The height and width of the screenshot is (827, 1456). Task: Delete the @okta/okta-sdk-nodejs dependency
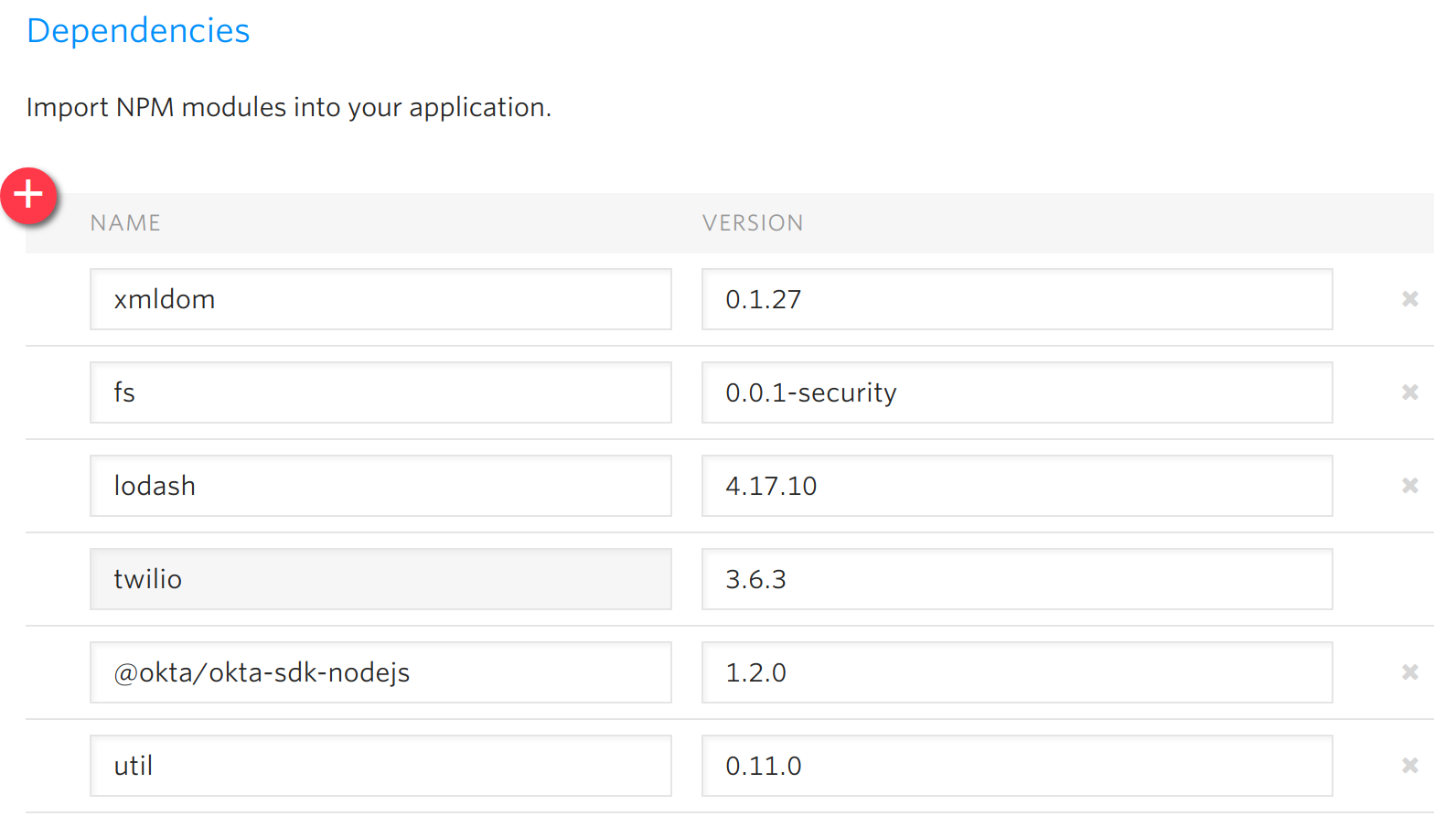click(x=1409, y=672)
